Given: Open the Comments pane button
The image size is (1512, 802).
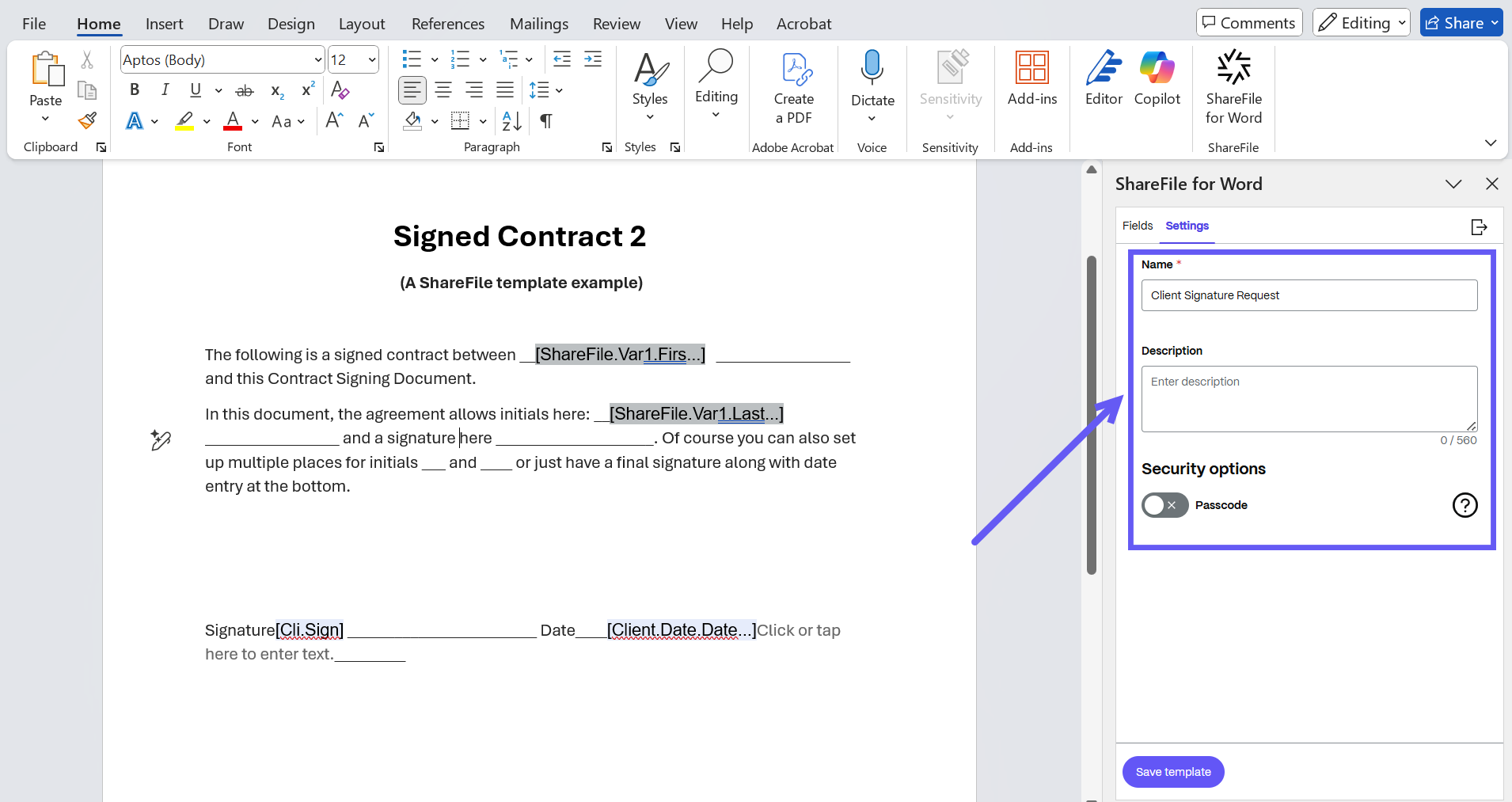Looking at the screenshot, I should (1248, 23).
